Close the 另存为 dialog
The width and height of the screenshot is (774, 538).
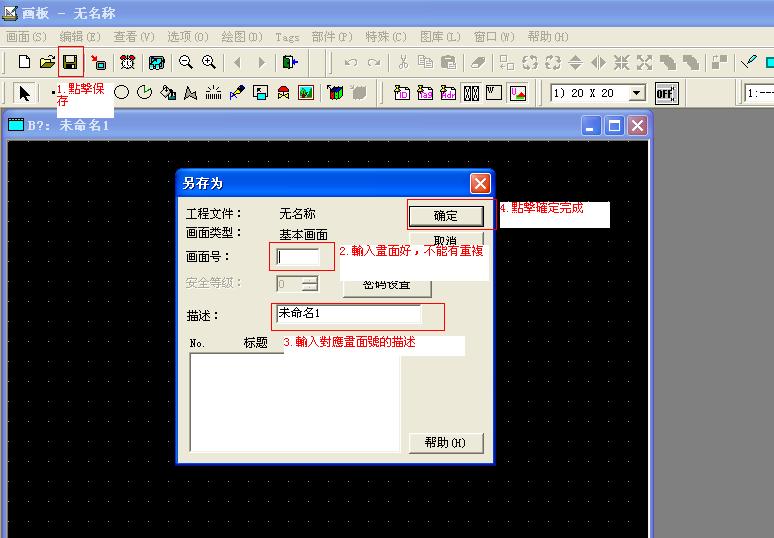[x=480, y=183]
